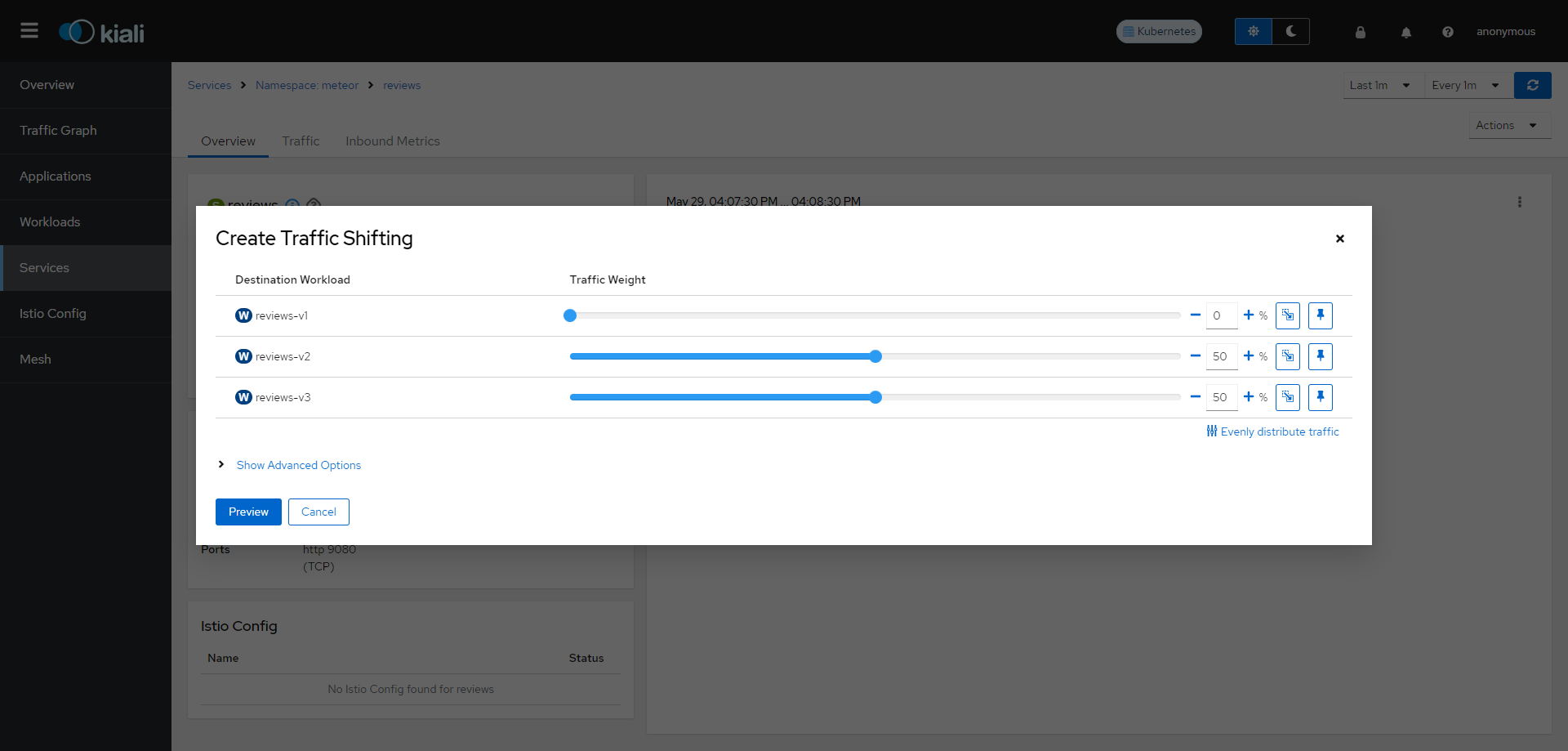This screenshot has width=1568, height=751.
Task: Click the Kiali logo
Action: tap(101, 32)
